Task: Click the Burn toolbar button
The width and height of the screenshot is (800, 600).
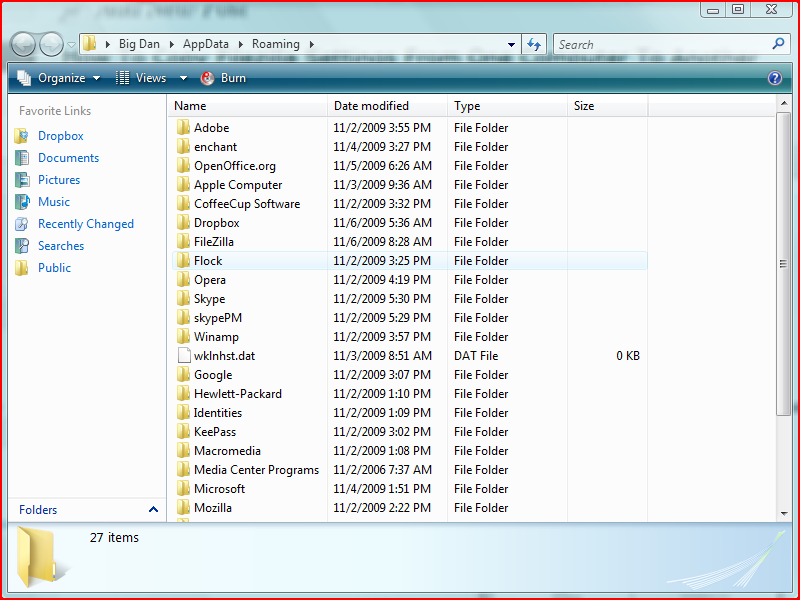Action: point(223,78)
